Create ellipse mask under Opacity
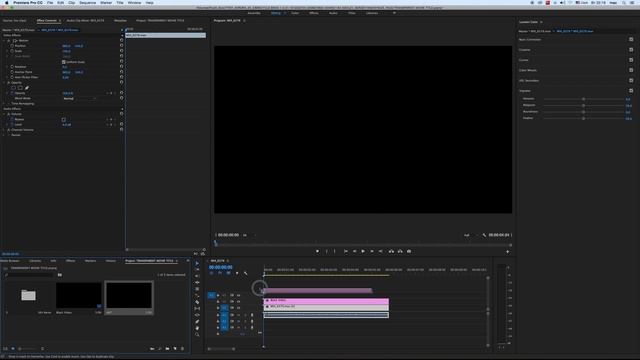 (13, 88)
